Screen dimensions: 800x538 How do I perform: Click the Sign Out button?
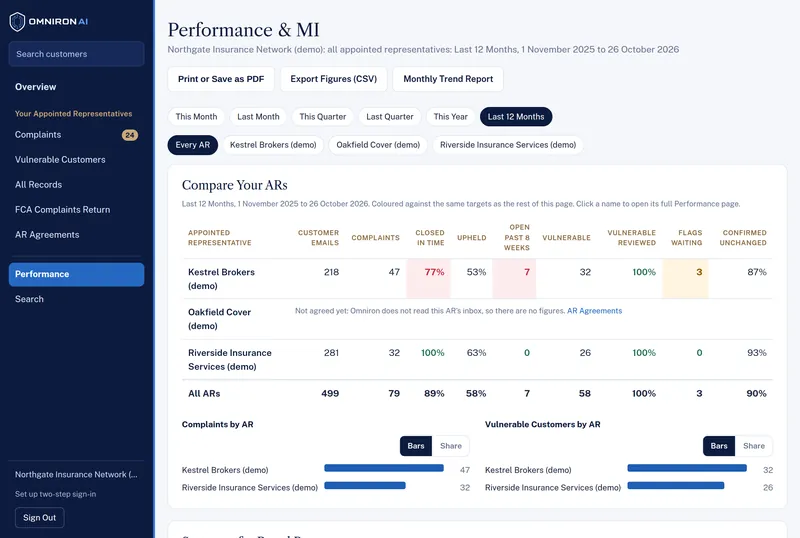click(x=39, y=518)
